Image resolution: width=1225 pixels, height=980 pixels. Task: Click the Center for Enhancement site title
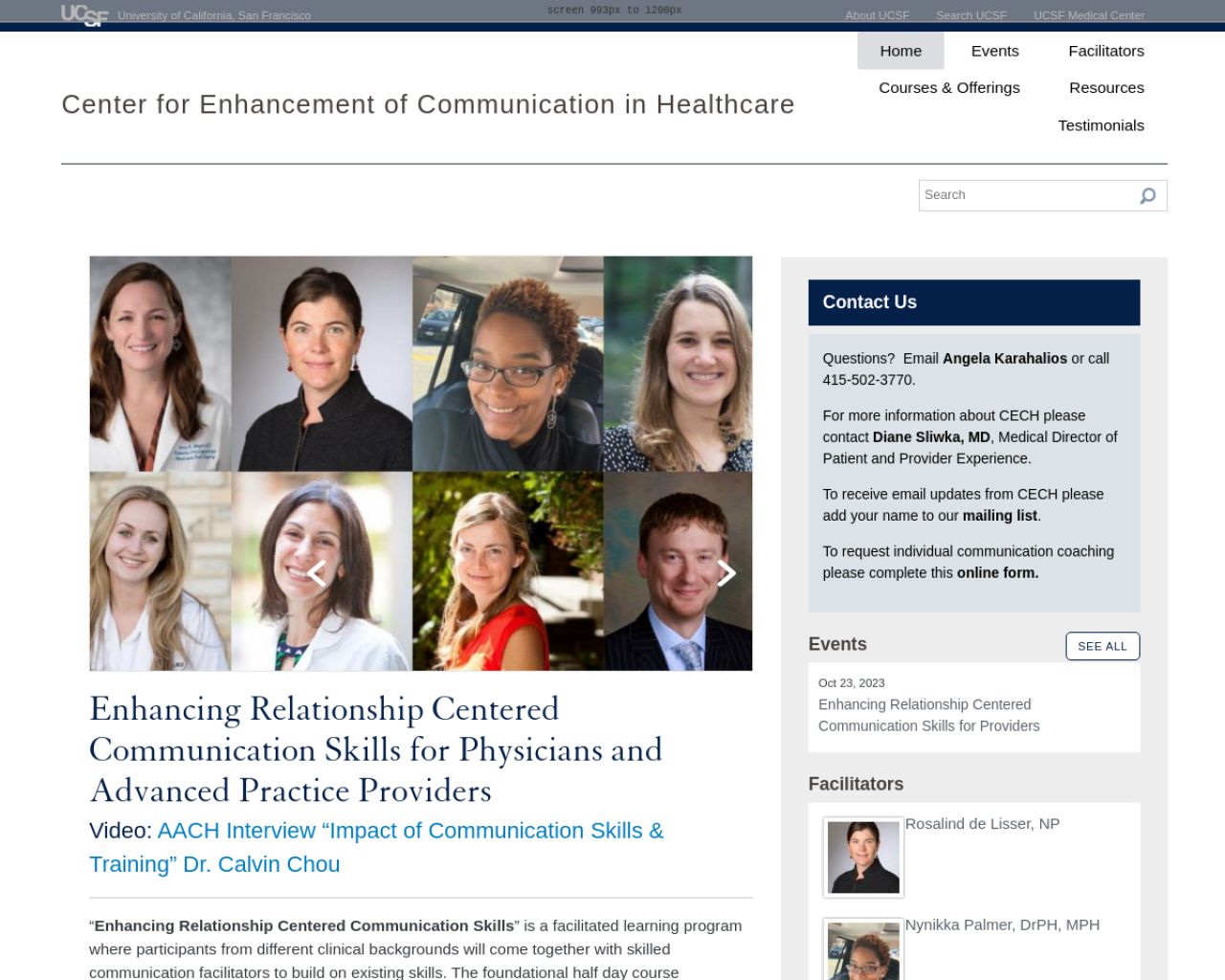tap(428, 104)
